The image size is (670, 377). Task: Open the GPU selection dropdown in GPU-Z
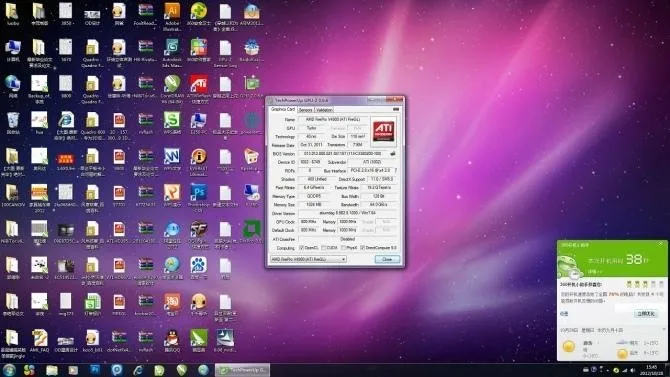308,259
